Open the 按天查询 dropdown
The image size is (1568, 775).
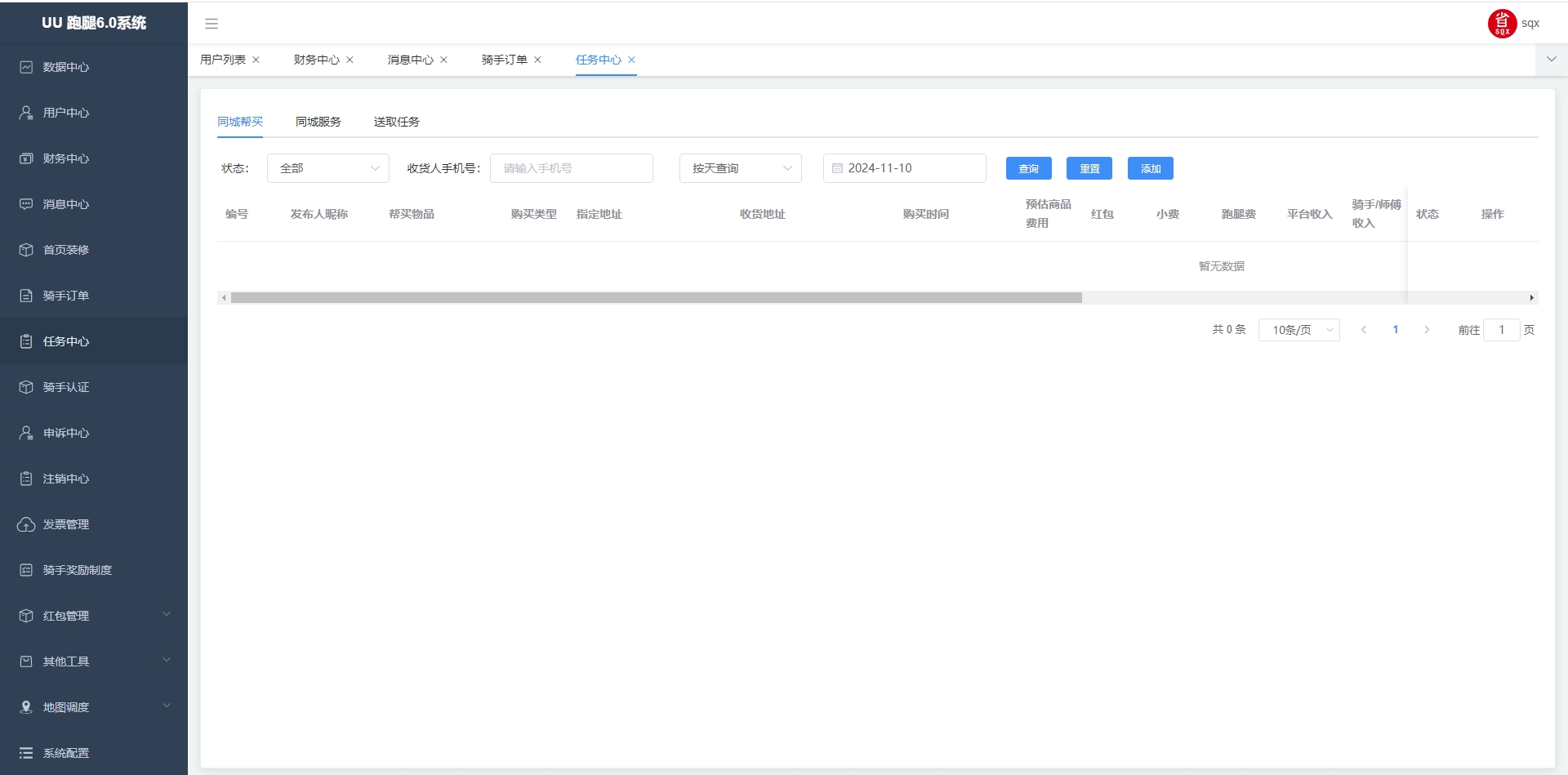[741, 168]
